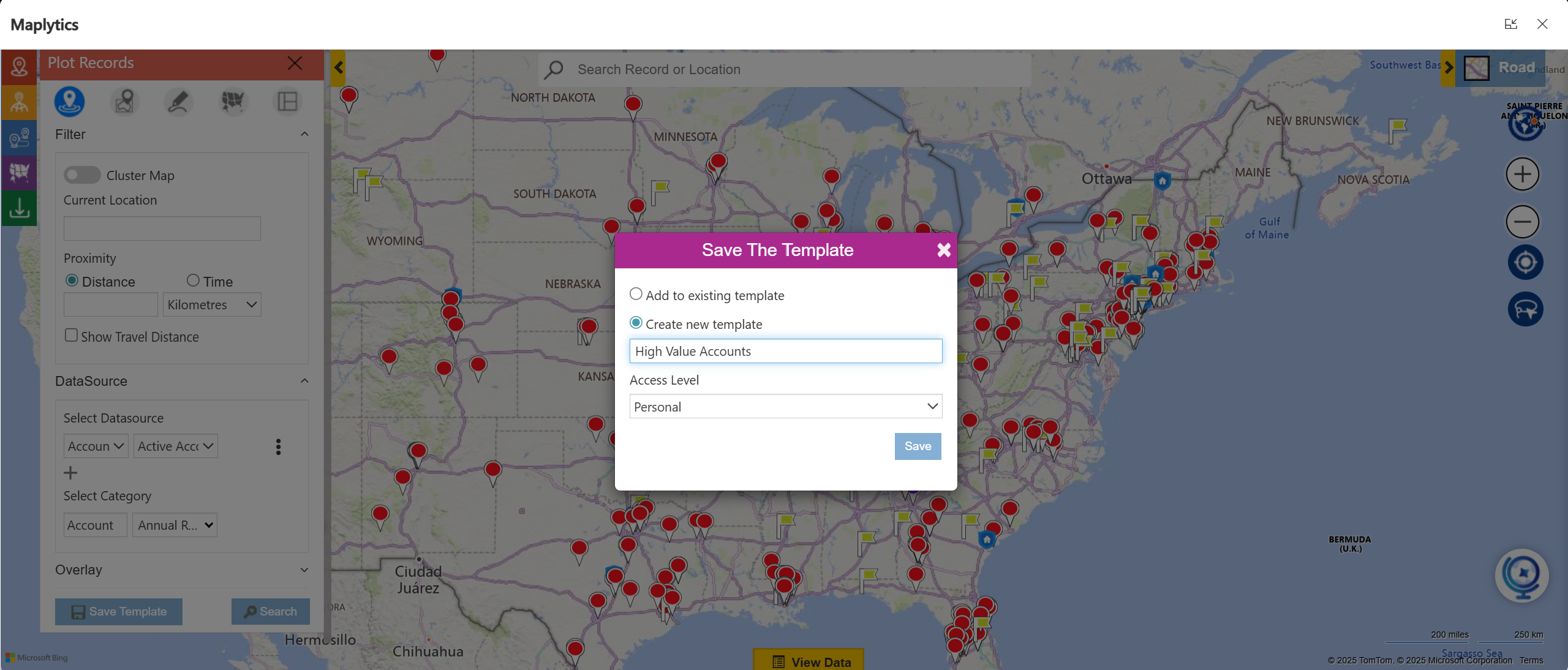The image size is (1568, 670).
Task: Click blue home pin near Ottawa
Action: [x=1162, y=181]
